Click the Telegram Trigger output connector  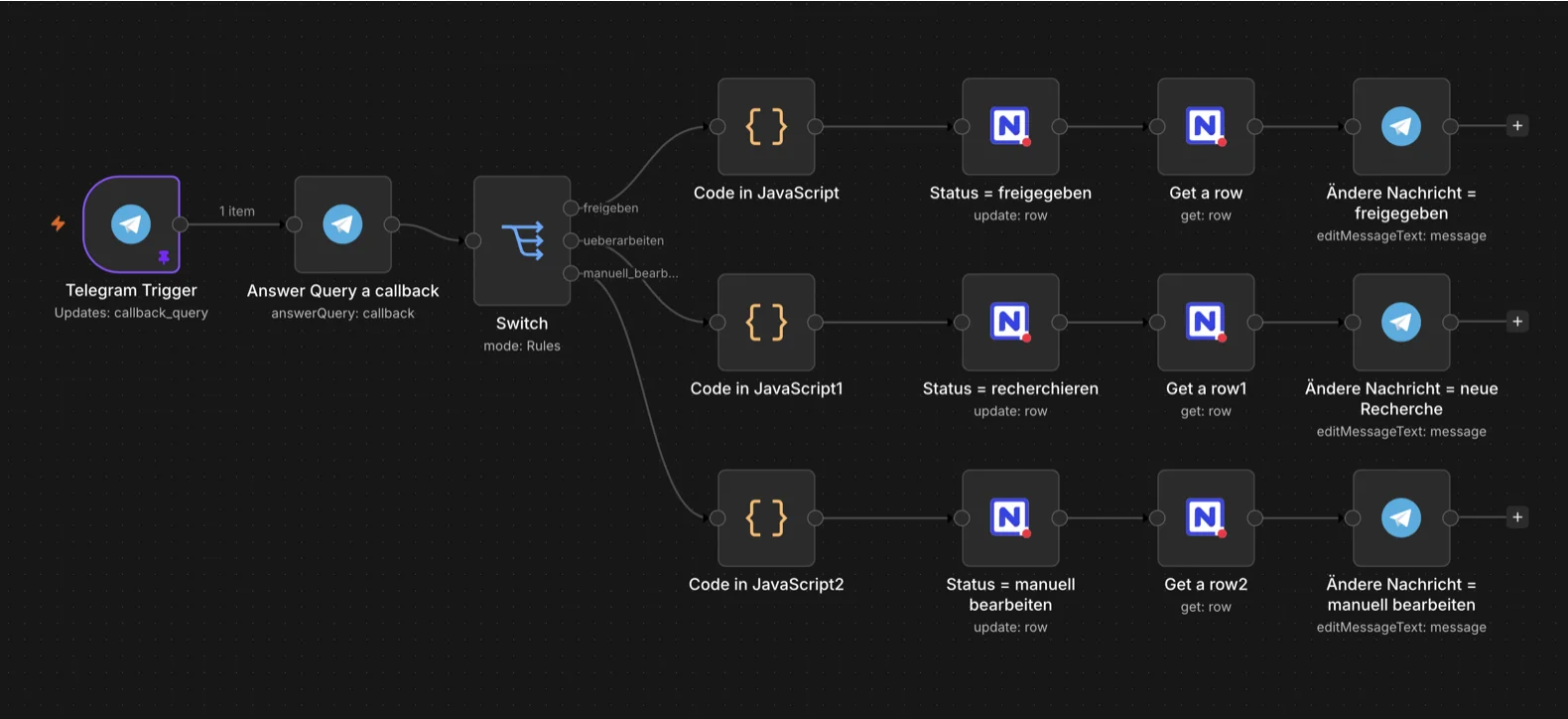point(180,224)
